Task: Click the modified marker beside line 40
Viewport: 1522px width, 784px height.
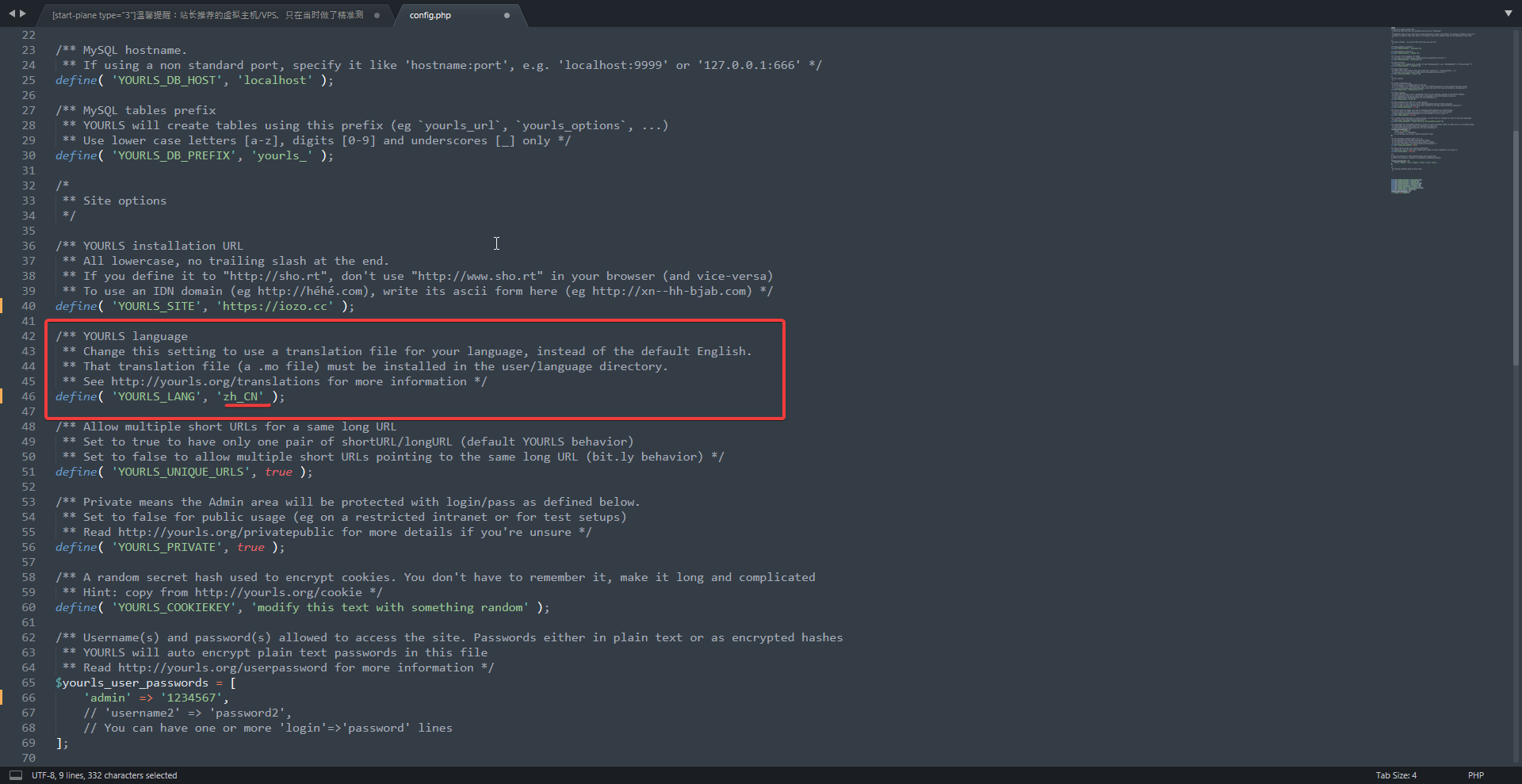Action: point(2,306)
